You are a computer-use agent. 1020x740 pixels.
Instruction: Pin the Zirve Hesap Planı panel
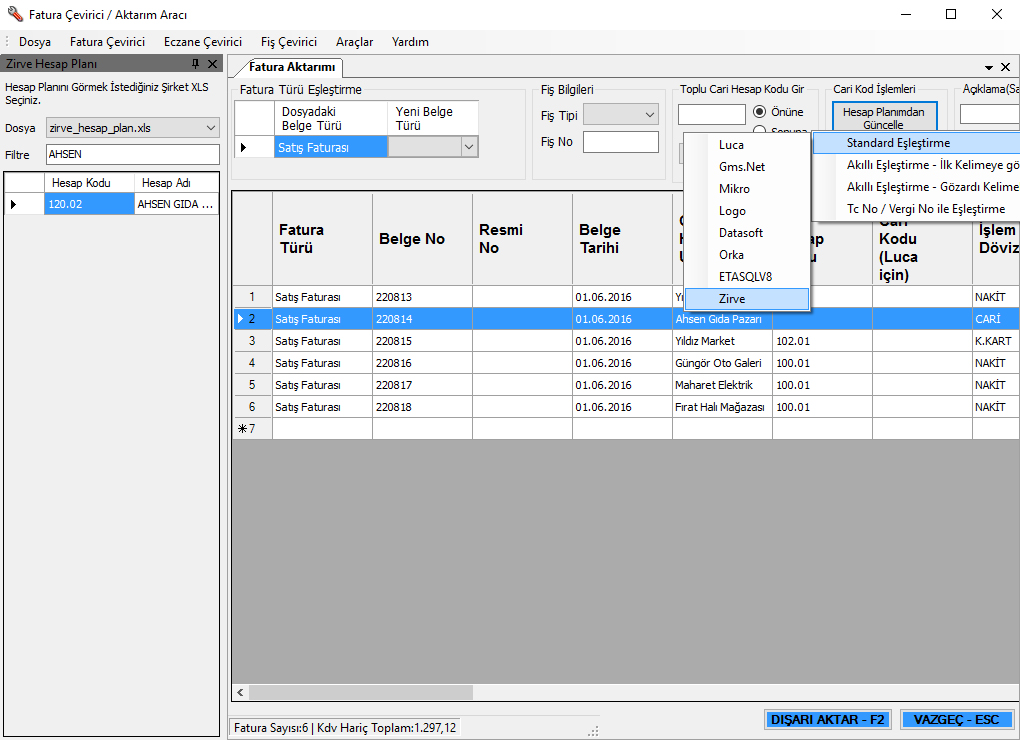tap(195, 64)
